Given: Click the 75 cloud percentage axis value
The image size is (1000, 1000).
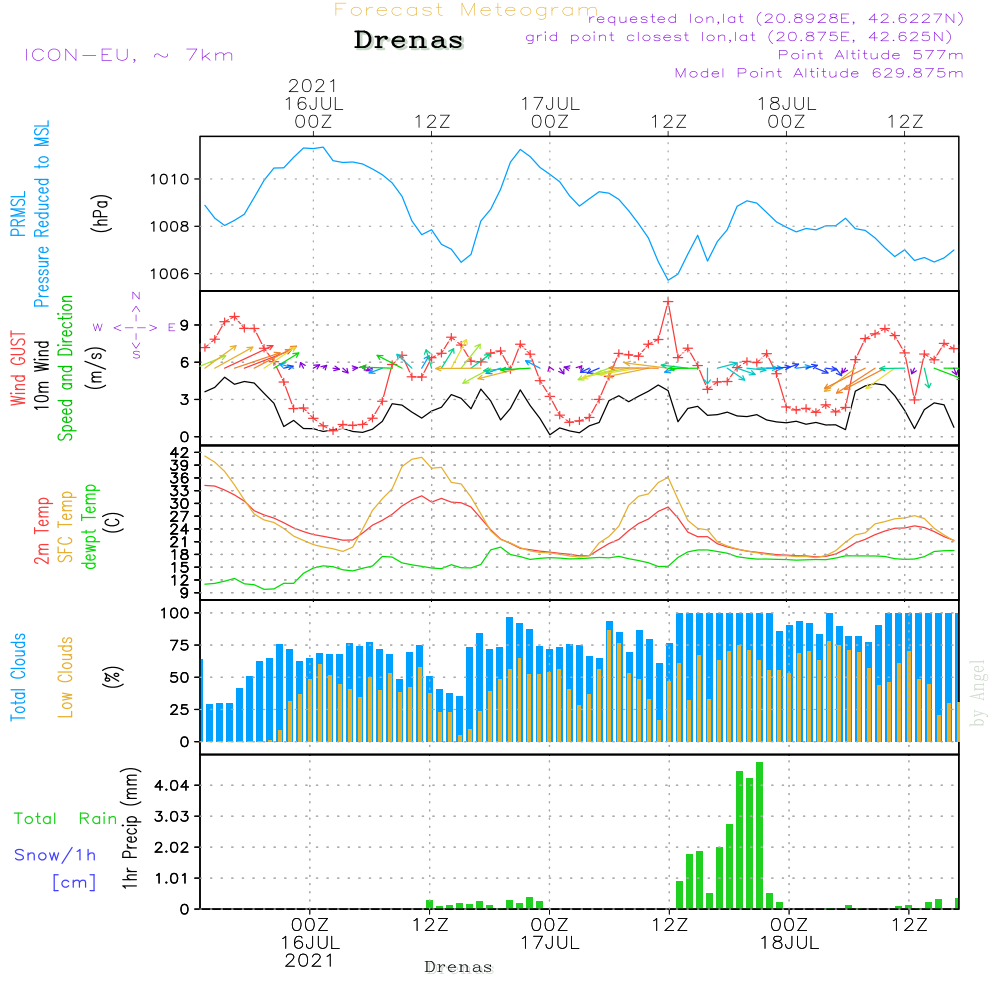Looking at the screenshot, I should click(180, 645).
